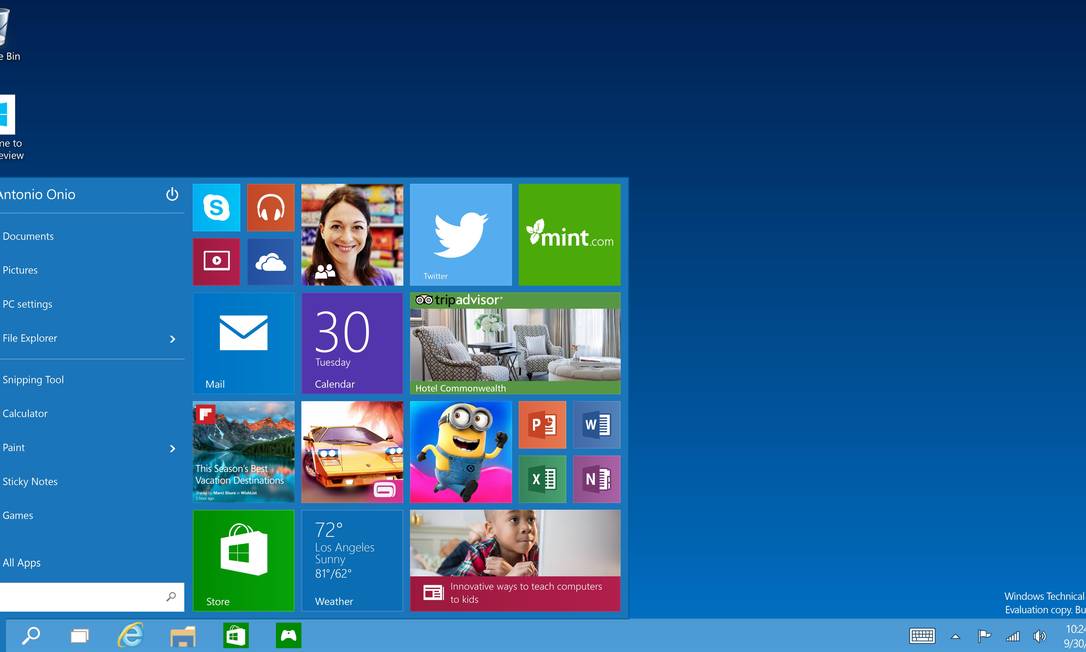Open the Skype tile

point(216,208)
